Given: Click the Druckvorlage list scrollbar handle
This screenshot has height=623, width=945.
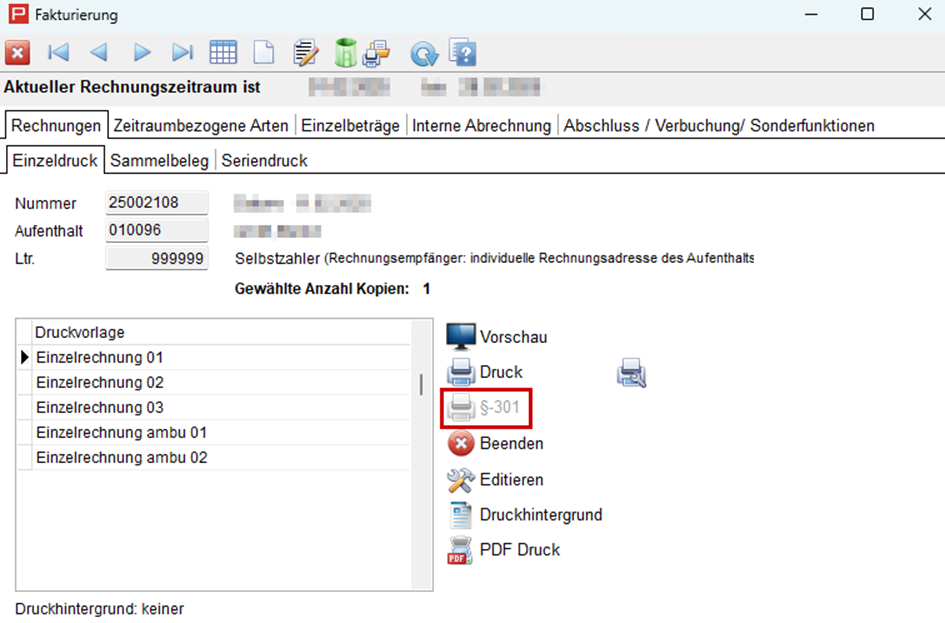Looking at the screenshot, I should point(421,385).
